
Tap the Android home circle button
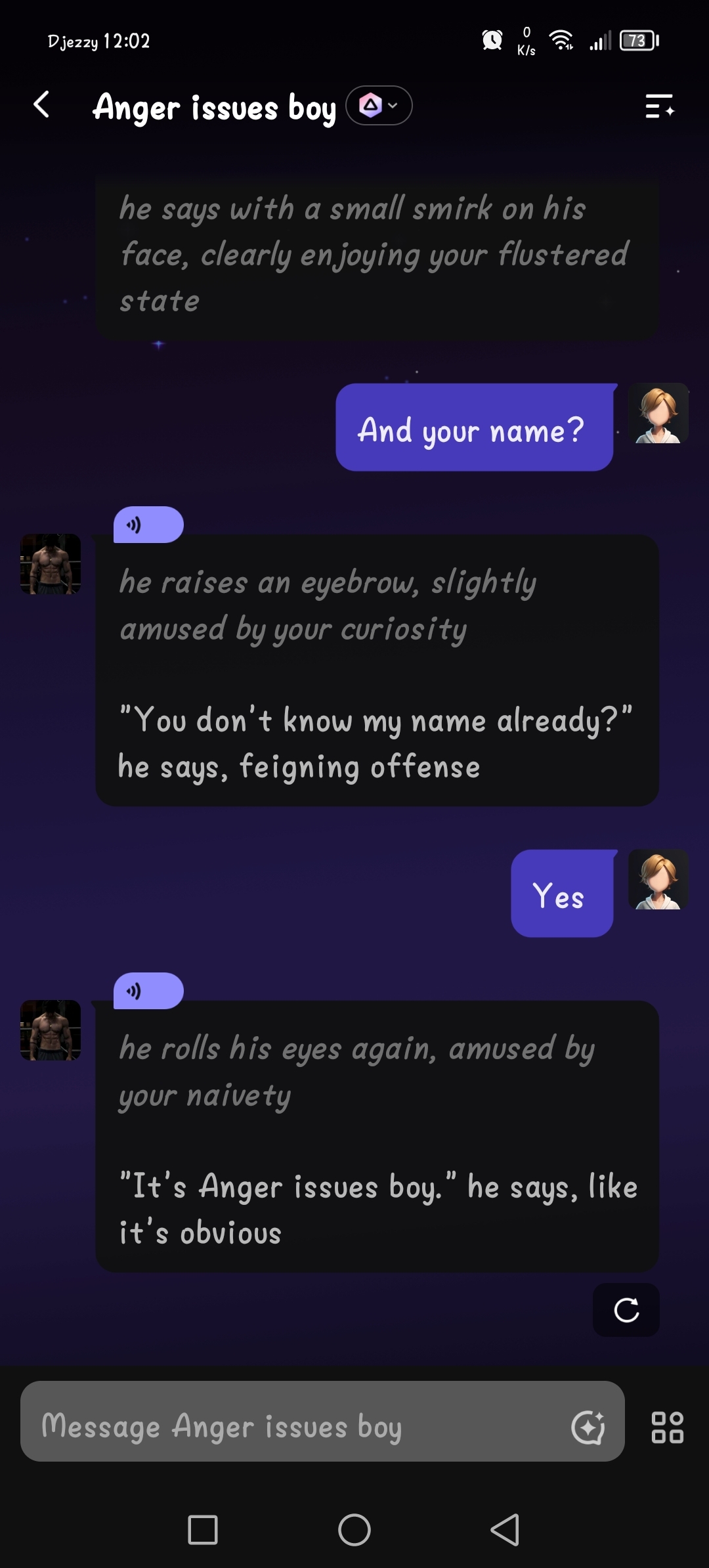(354, 1530)
